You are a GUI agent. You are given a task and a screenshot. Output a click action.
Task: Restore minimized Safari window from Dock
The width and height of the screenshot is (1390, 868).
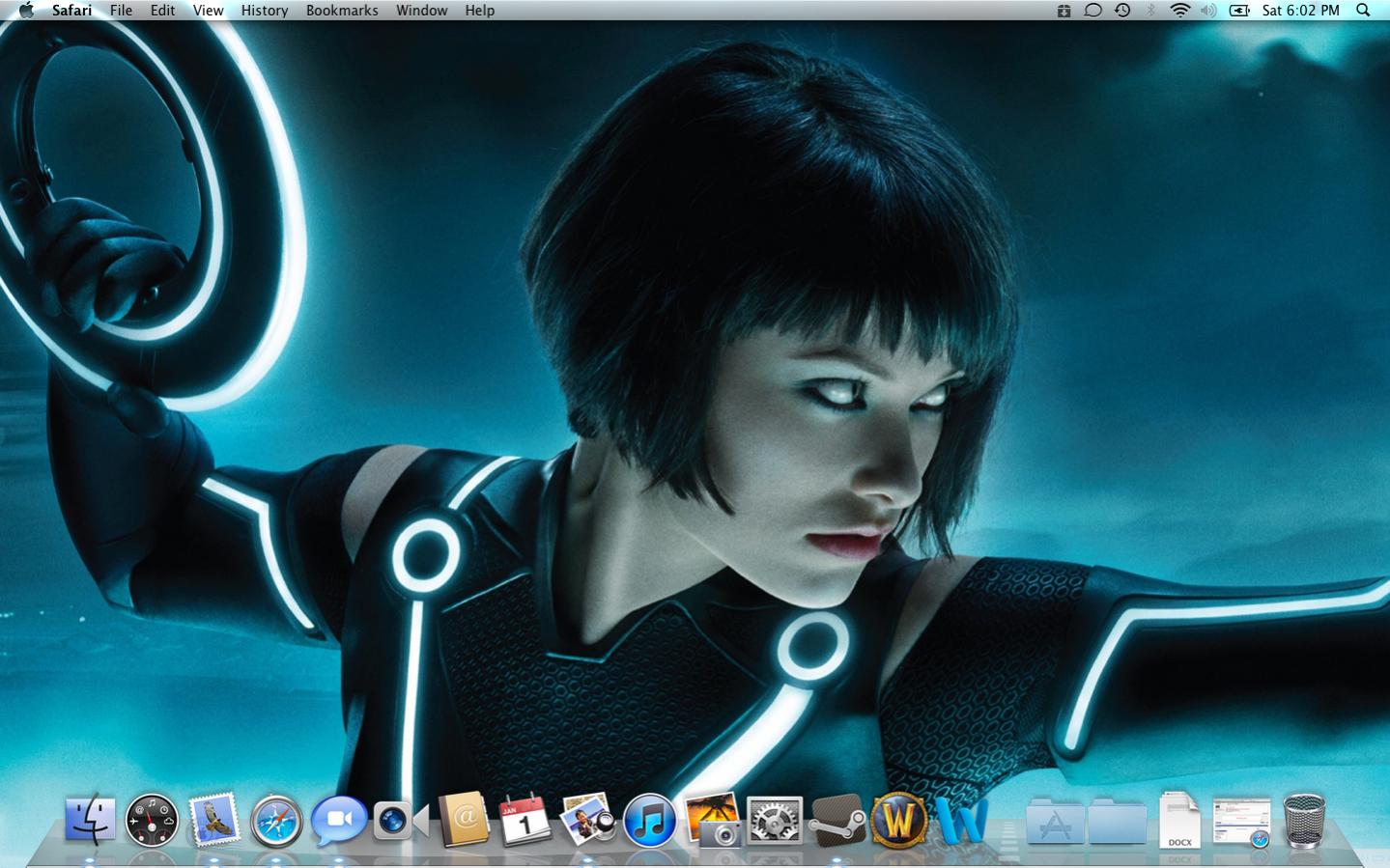1242,823
